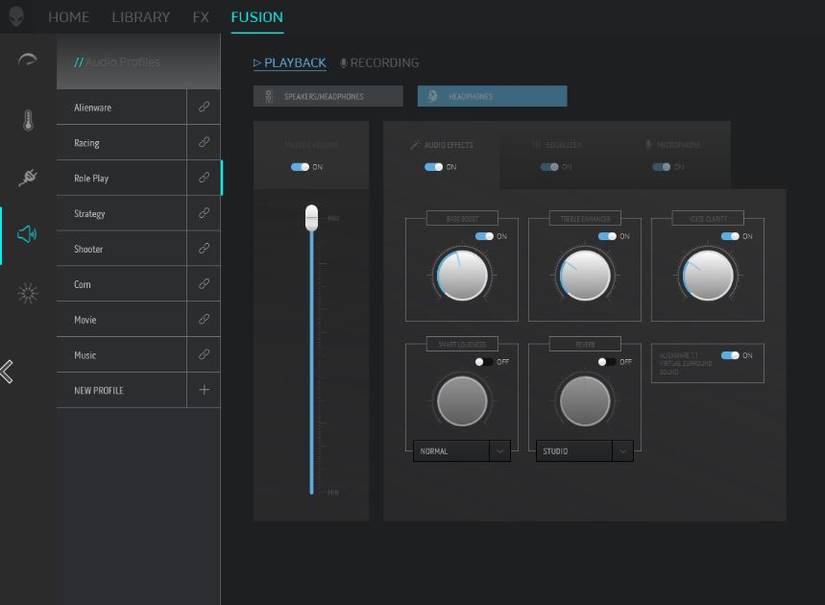This screenshot has width=825, height=605.
Task: Switch to the FX tab
Action: click(200, 17)
